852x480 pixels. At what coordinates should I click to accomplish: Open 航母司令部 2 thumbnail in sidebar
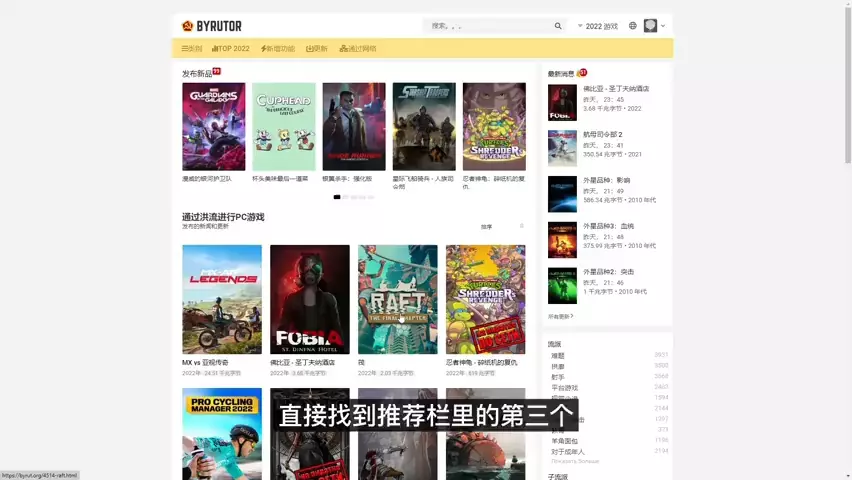coord(562,148)
